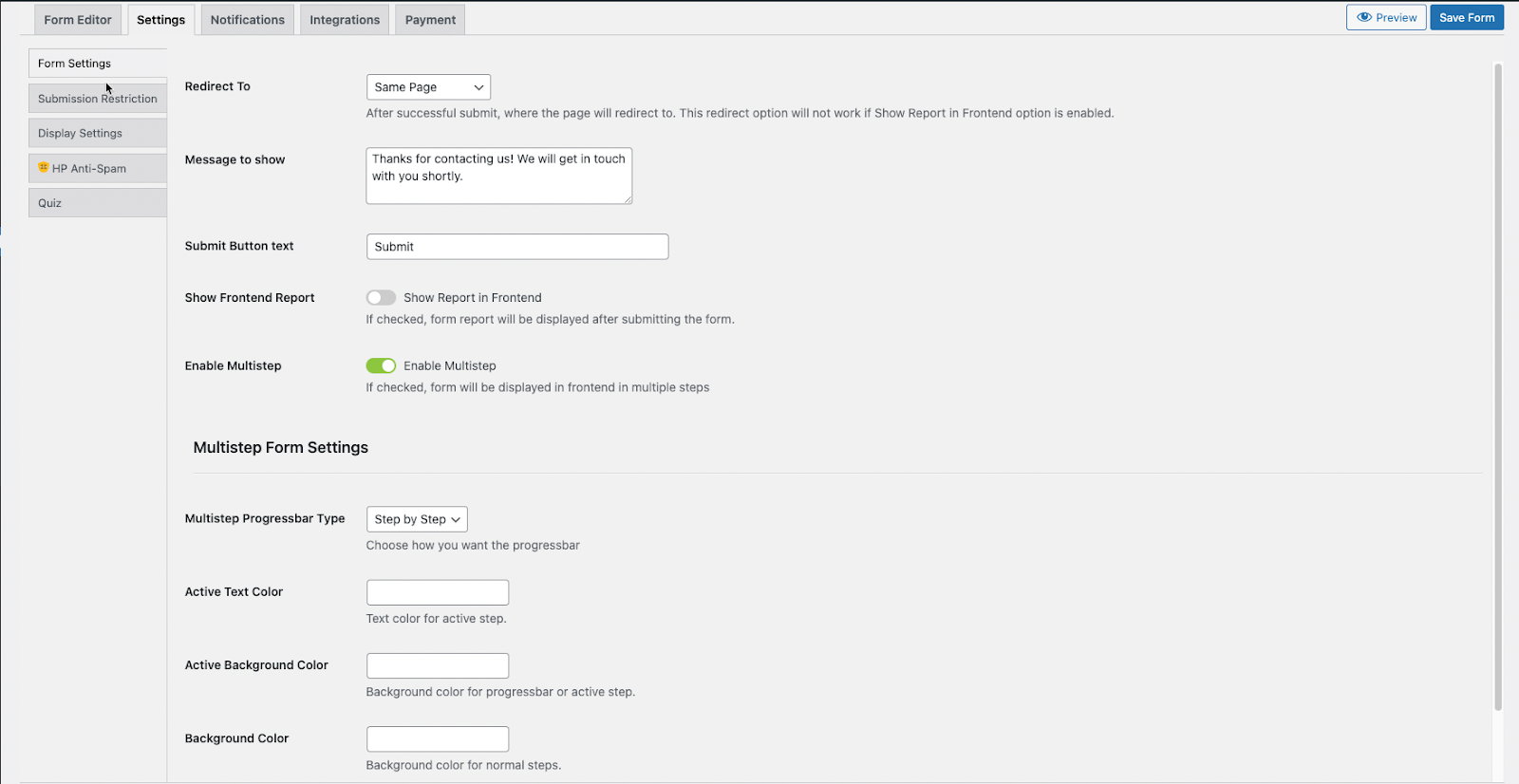Click the eye icon on Preview button
1519x784 pixels.
[1364, 17]
